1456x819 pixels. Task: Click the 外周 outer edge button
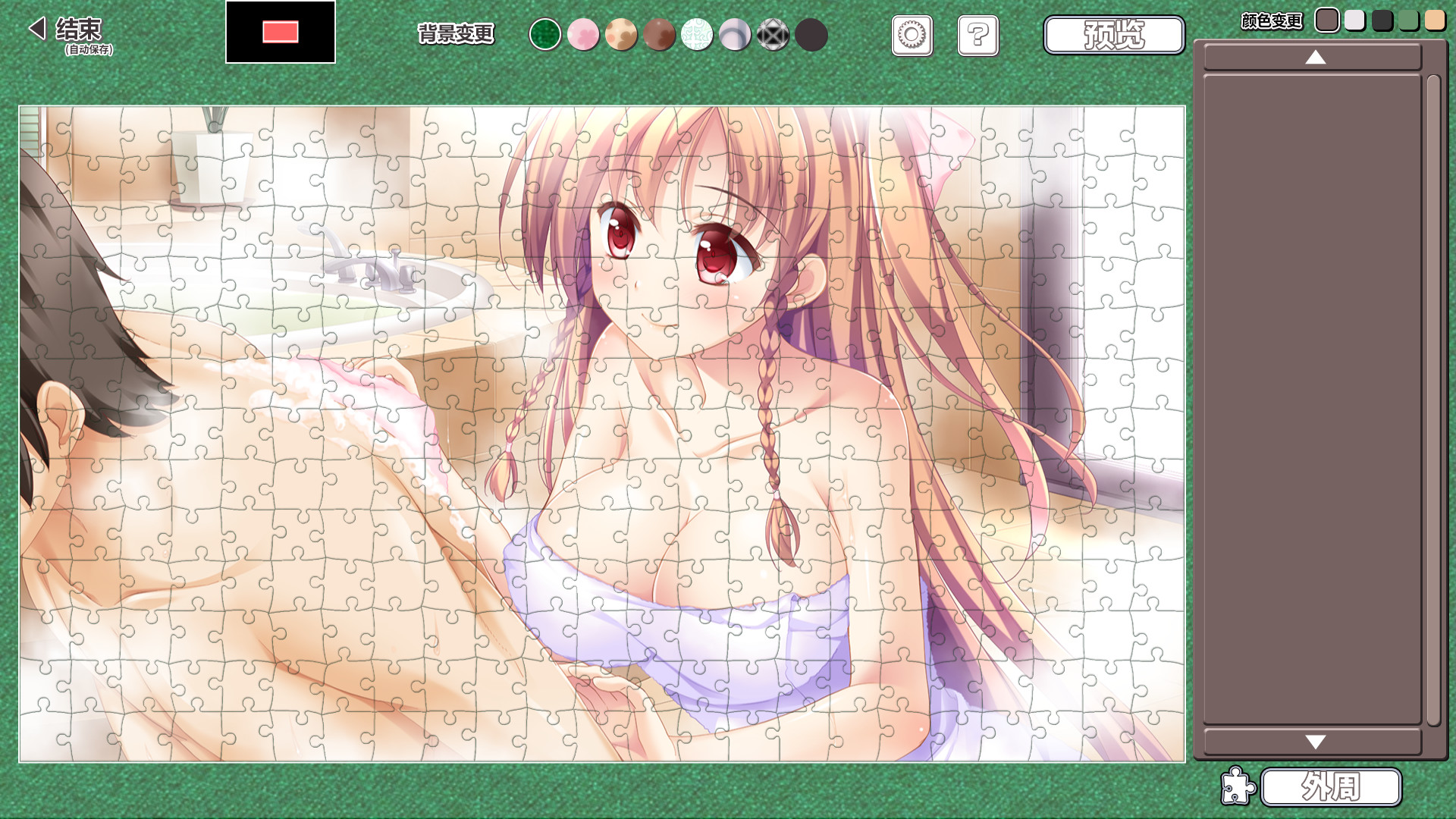[x=1330, y=786]
